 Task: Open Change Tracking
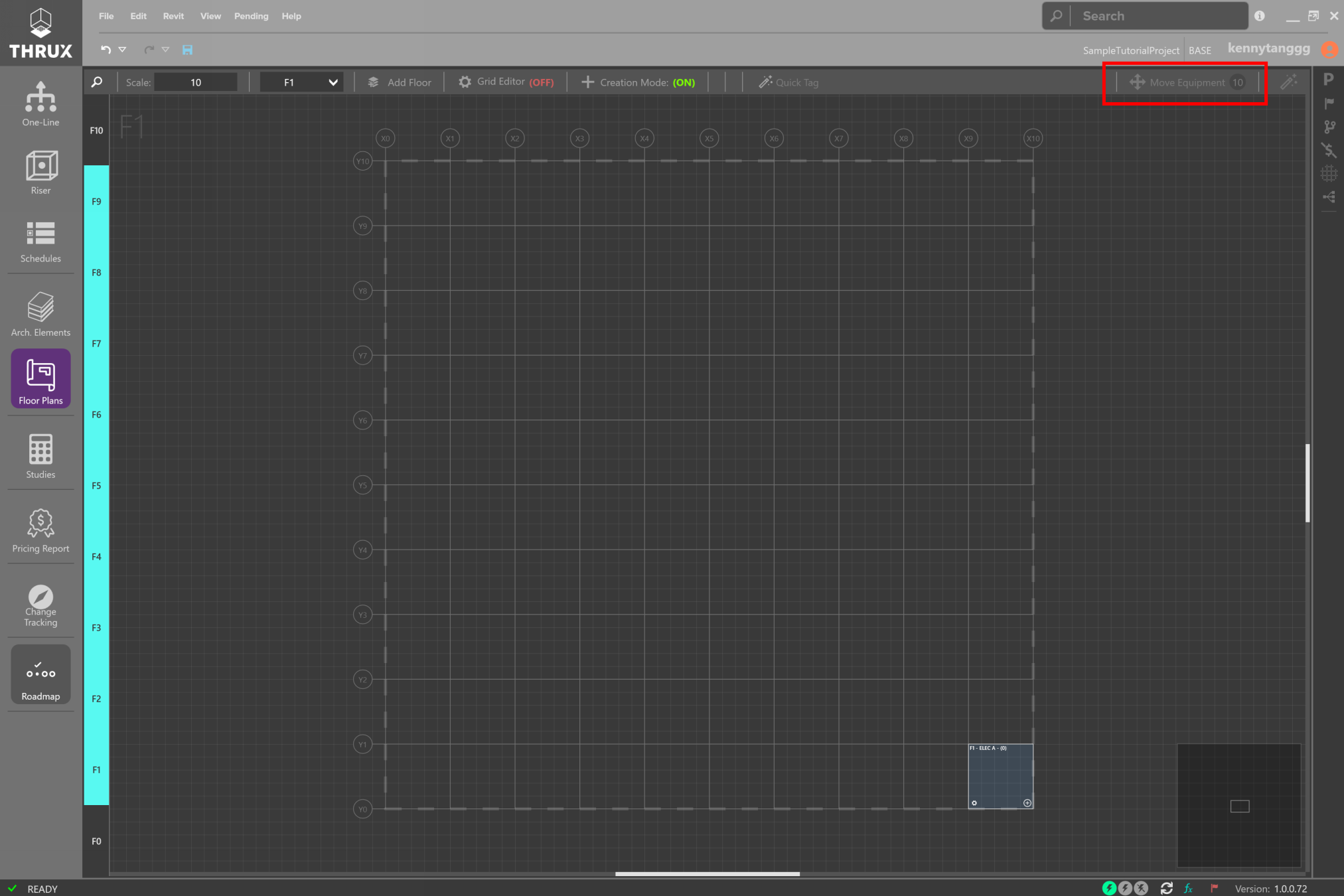point(40,605)
